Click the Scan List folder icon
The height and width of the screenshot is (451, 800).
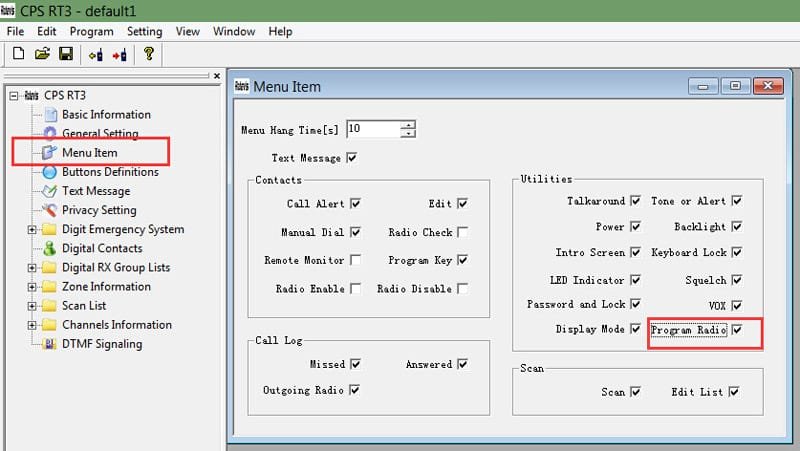point(49,306)
